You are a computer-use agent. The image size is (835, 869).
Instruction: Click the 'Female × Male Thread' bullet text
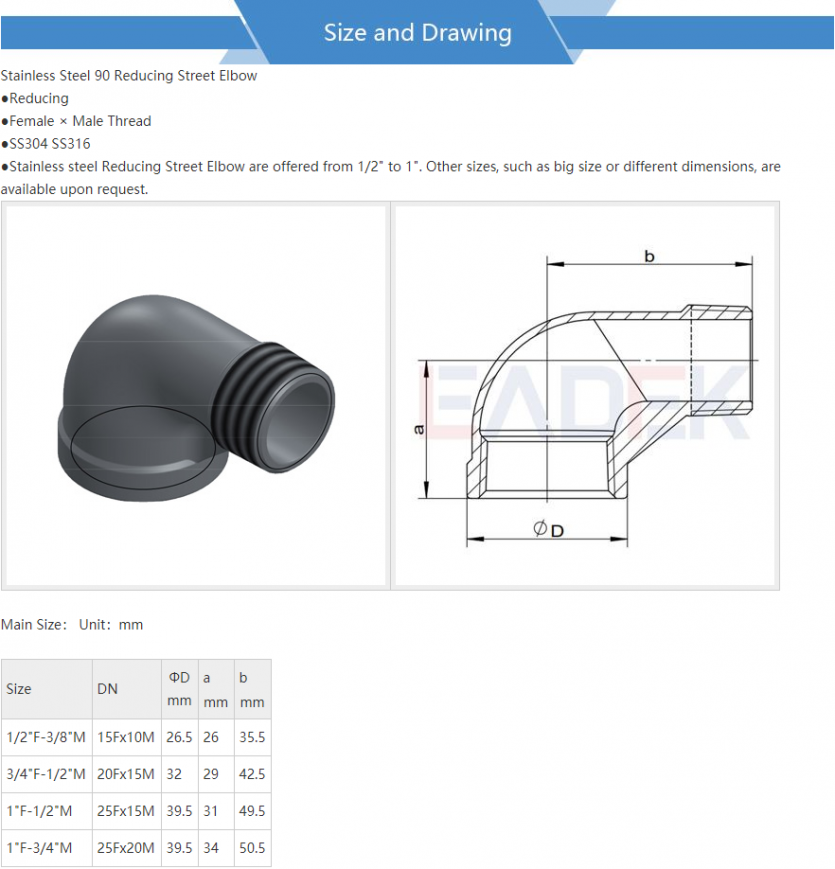pyautogui.click(x=80, y=121)
